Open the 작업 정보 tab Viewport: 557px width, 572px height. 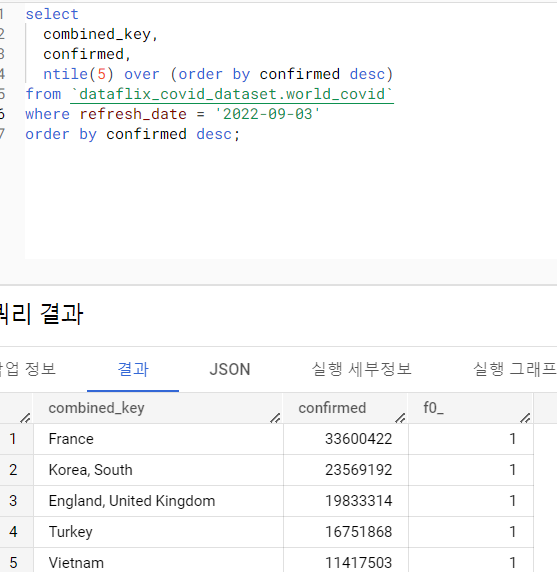[x=27, y=369]
